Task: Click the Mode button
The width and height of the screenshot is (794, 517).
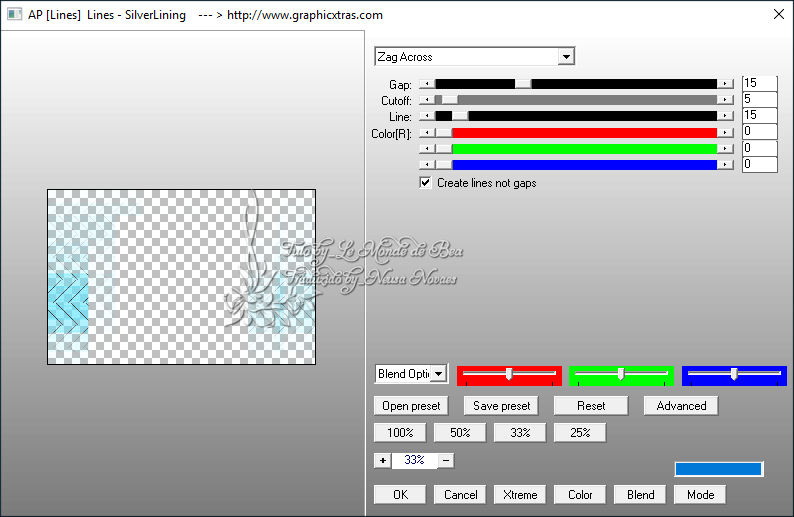Action: (700, 495)
